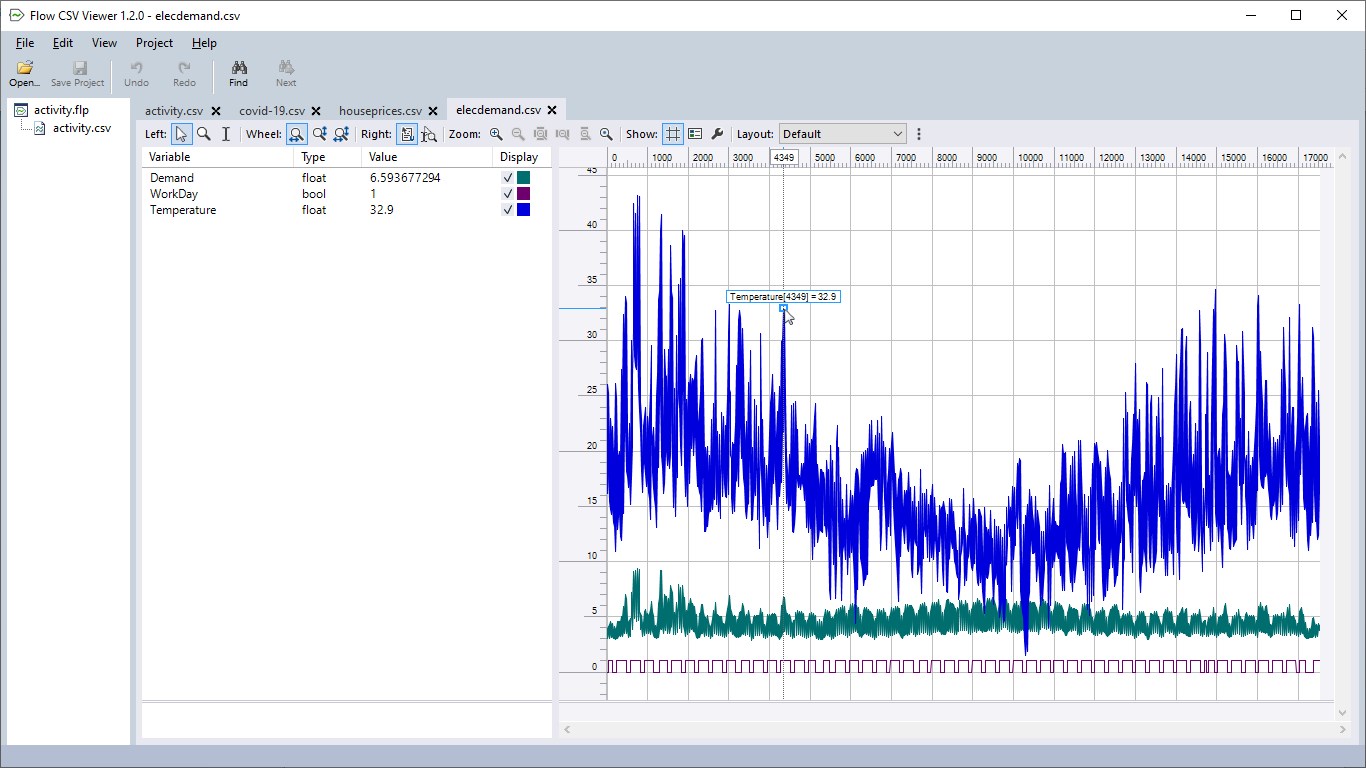Open the Layout dropdown showing Default
Screen dimensions: 1366x768
843,134
